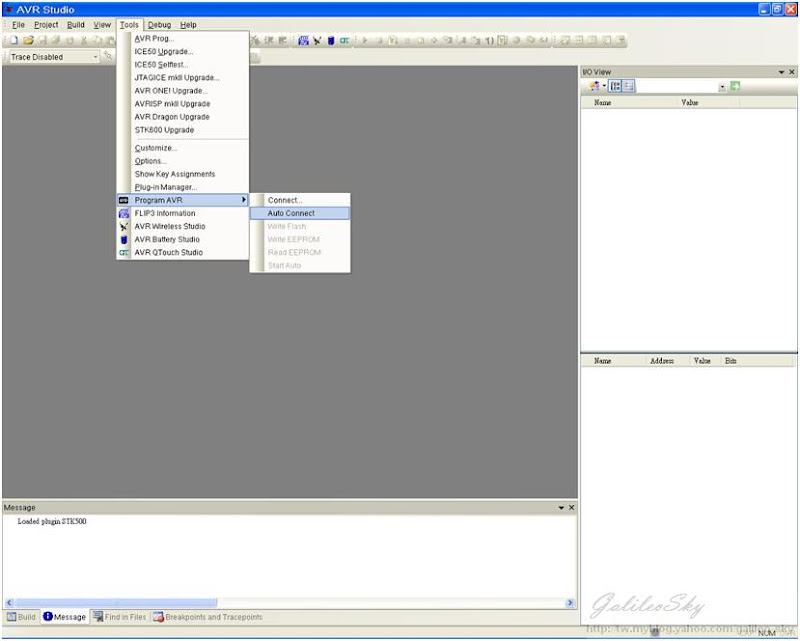Open the File menu
The height and width of the screenshot is (641, 800).
(18, 24)
